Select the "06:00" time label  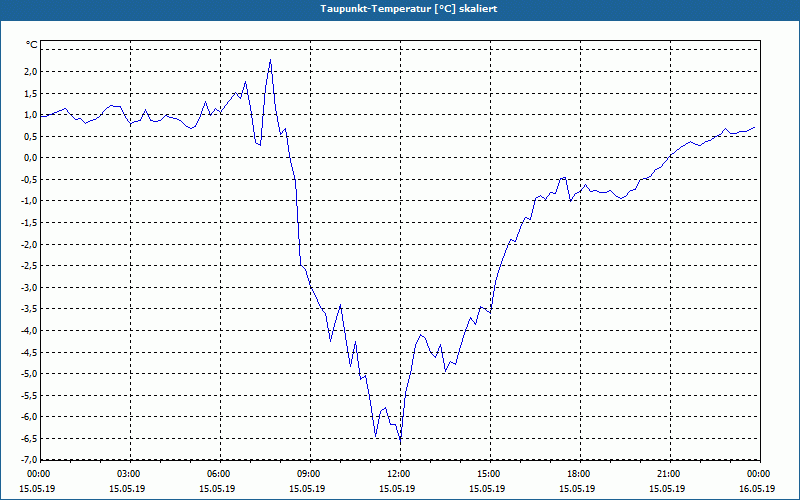pos(220,474)
